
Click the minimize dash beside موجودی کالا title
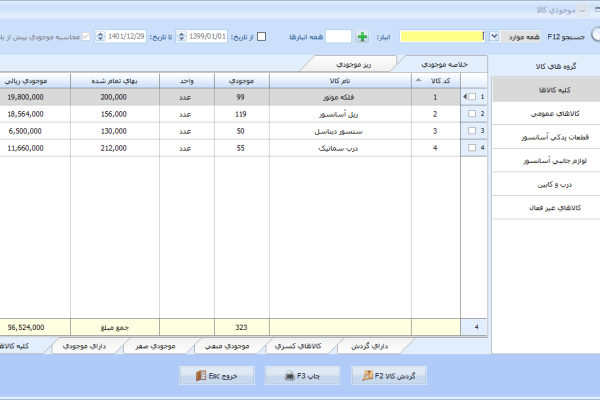(582, 11)
